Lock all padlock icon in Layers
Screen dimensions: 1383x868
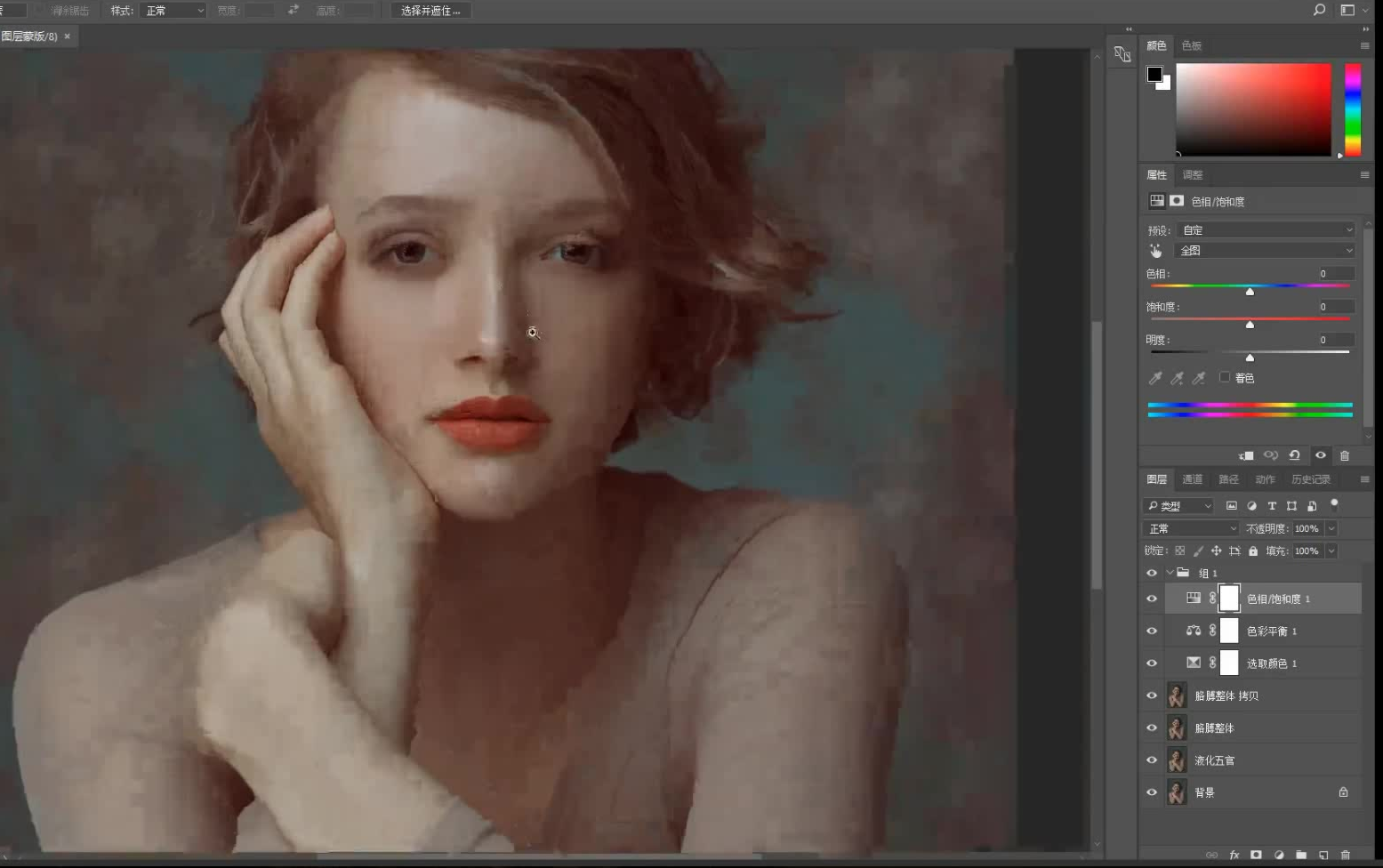[x=1253, y=551]
